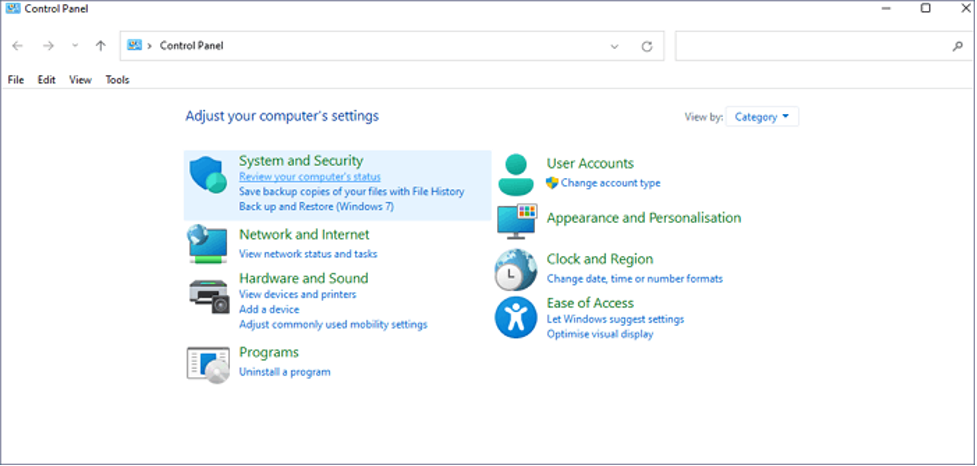Click Let Windows suggest settings

pos(616,319)
